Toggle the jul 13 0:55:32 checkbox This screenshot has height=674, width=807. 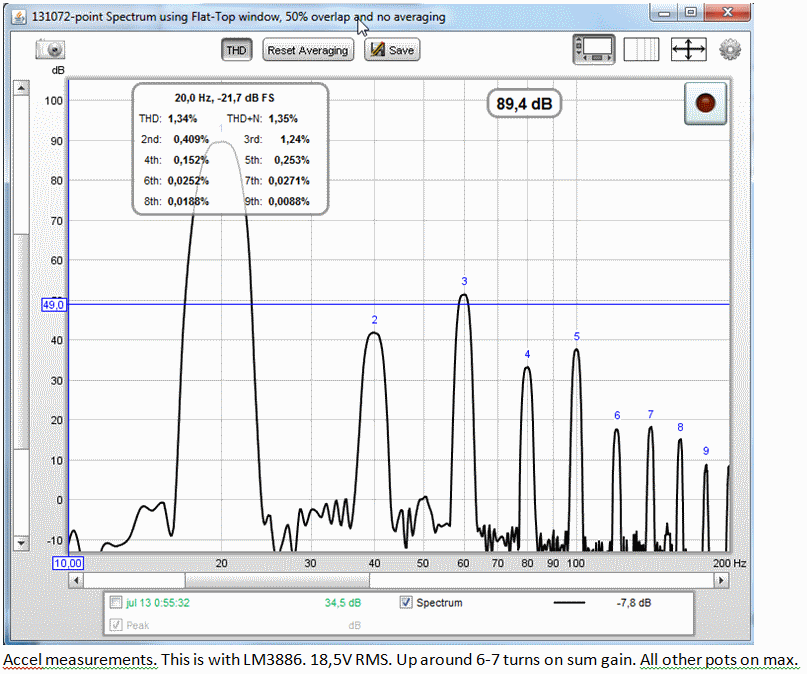(116, 602)
